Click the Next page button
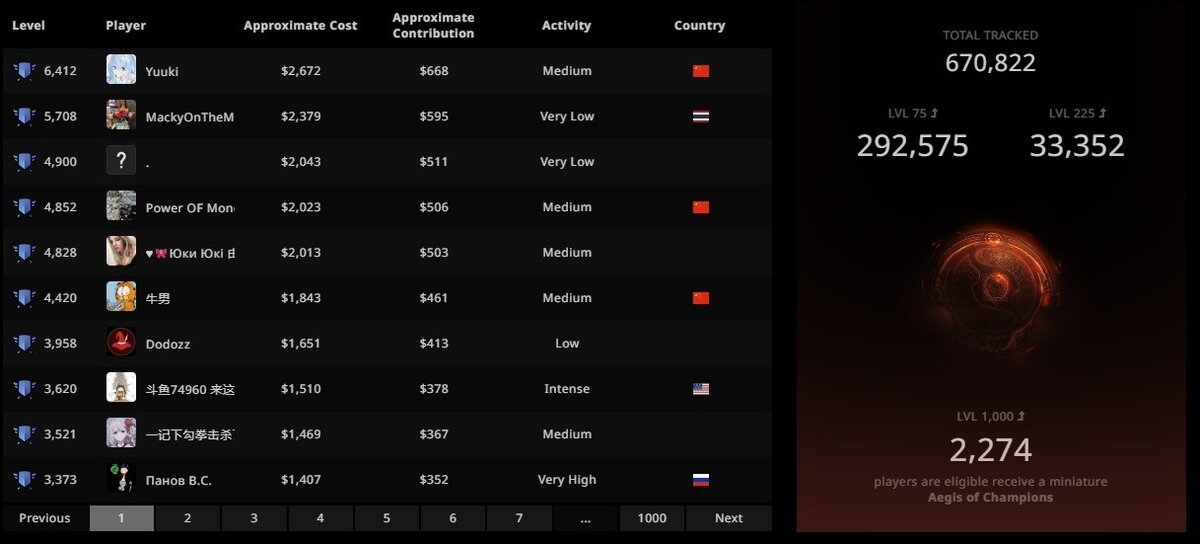The height and width of the screenshot is (544, 1200). 729,518
